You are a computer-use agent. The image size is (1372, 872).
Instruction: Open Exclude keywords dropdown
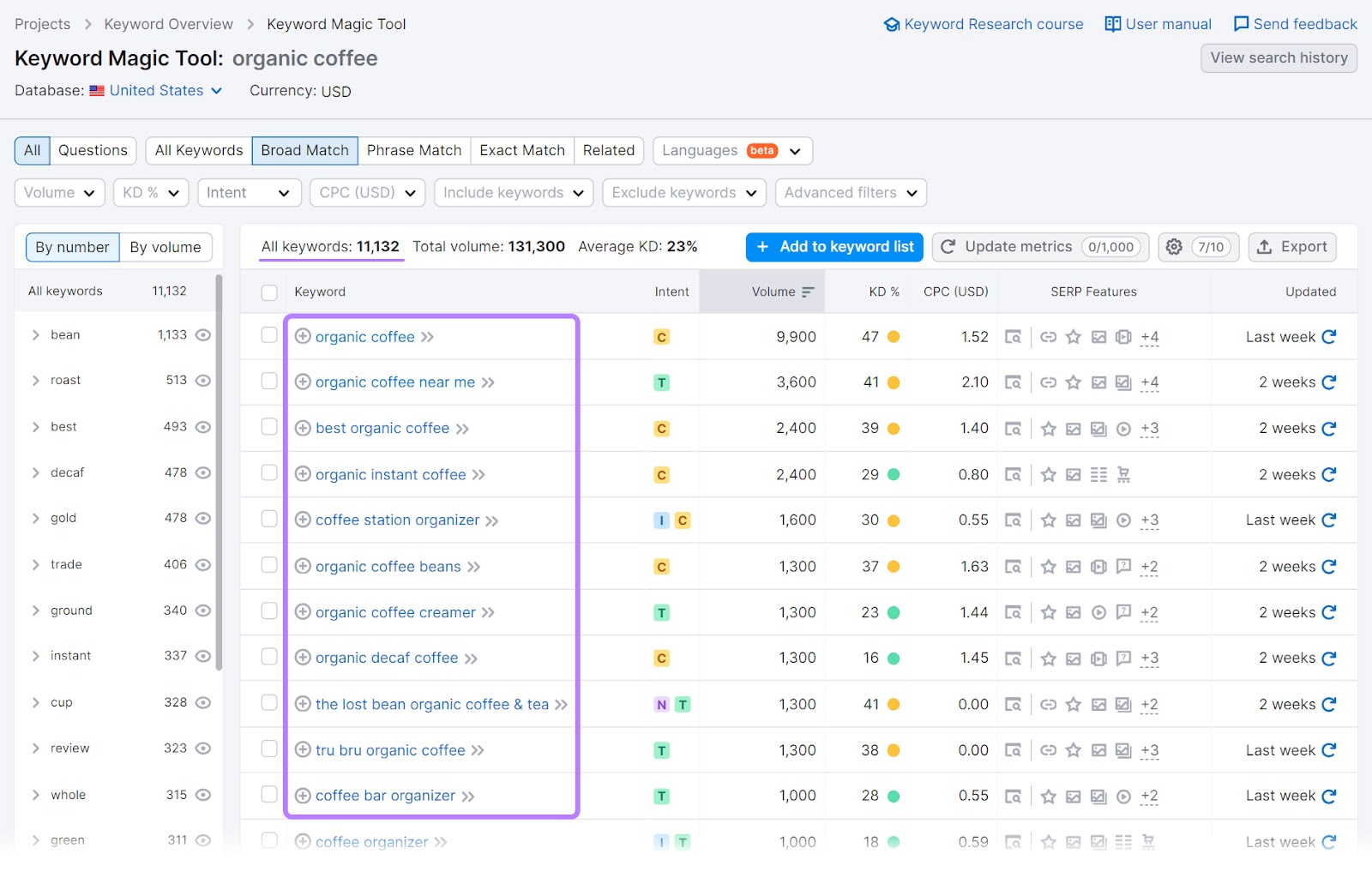coord(684,193)
